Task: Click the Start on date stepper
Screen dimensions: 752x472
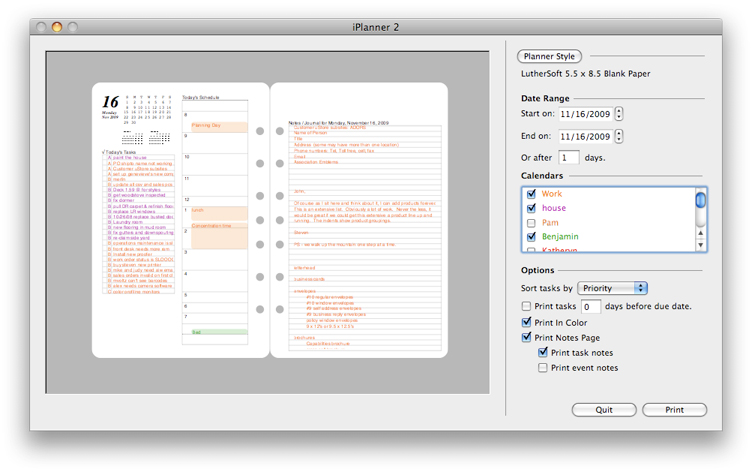Action: click(x=619, y=114)
